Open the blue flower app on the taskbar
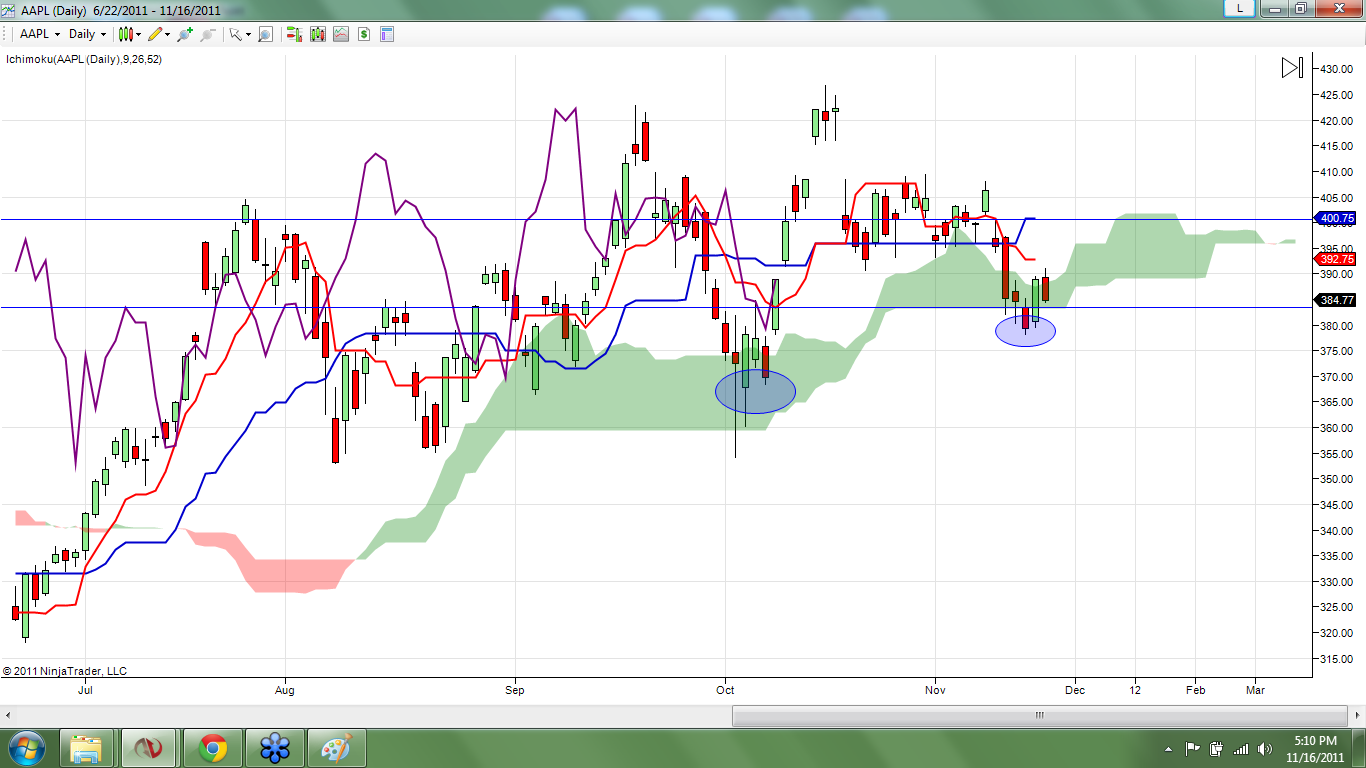The height and width of the screenshot is (768, 1366). pos(274,748)
